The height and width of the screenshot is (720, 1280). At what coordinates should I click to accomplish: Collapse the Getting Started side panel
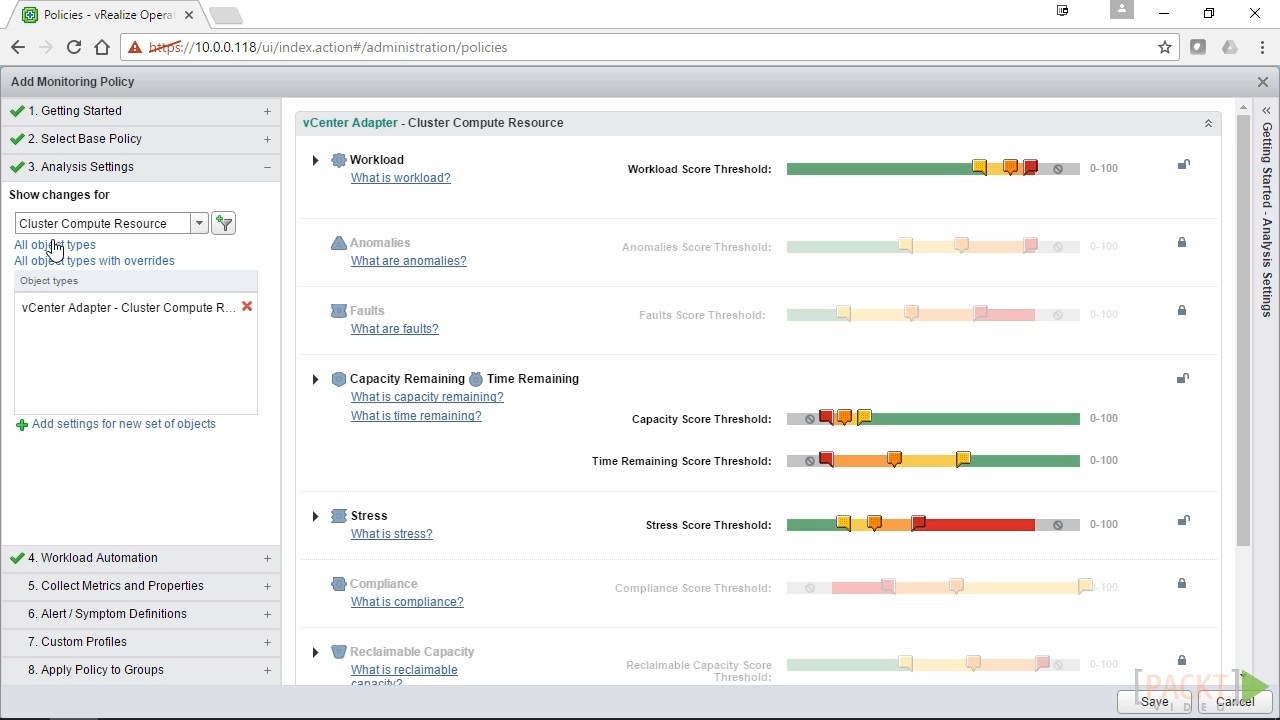(x=1266, y=110)
